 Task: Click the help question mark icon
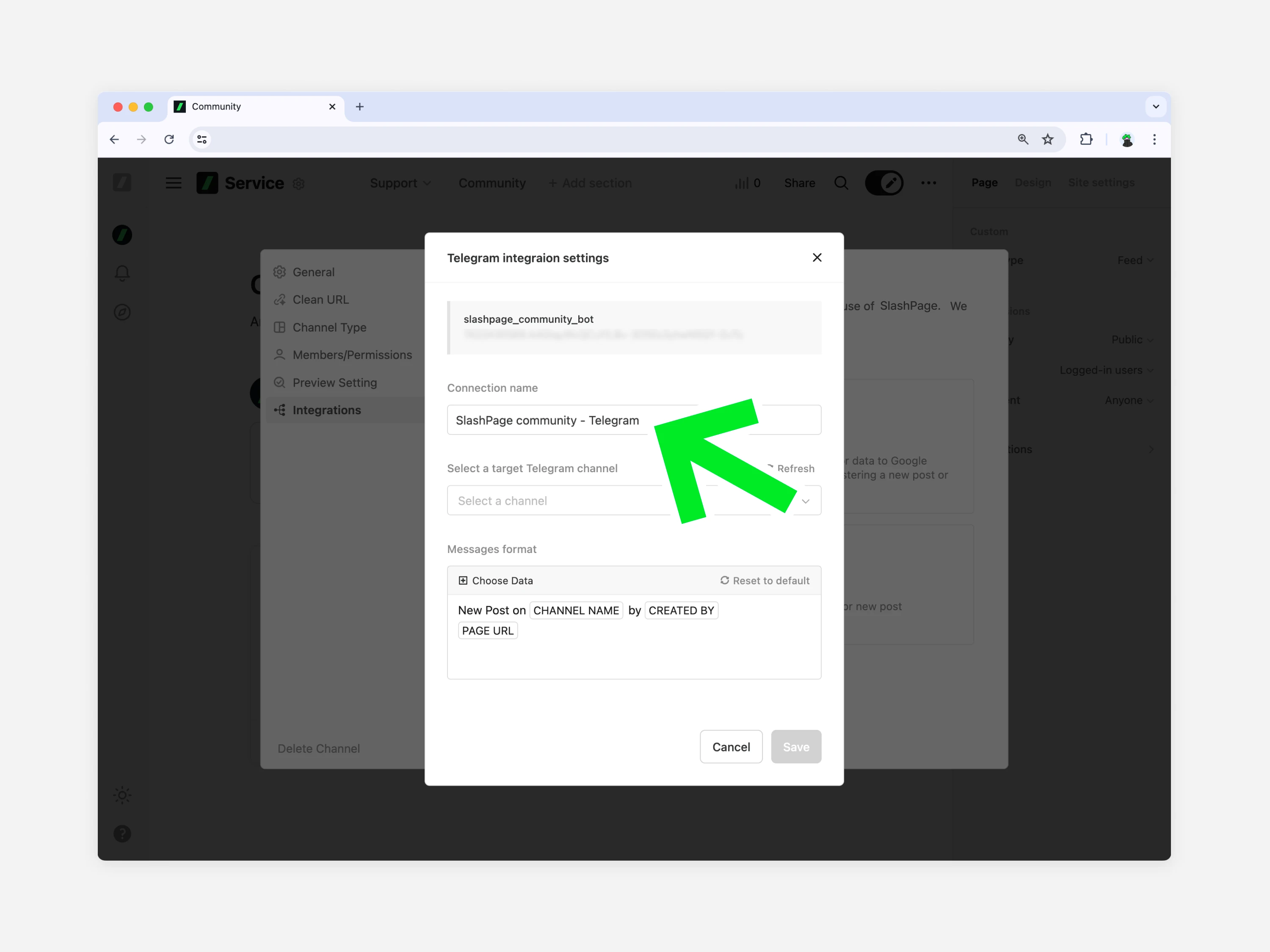(122, 833)
